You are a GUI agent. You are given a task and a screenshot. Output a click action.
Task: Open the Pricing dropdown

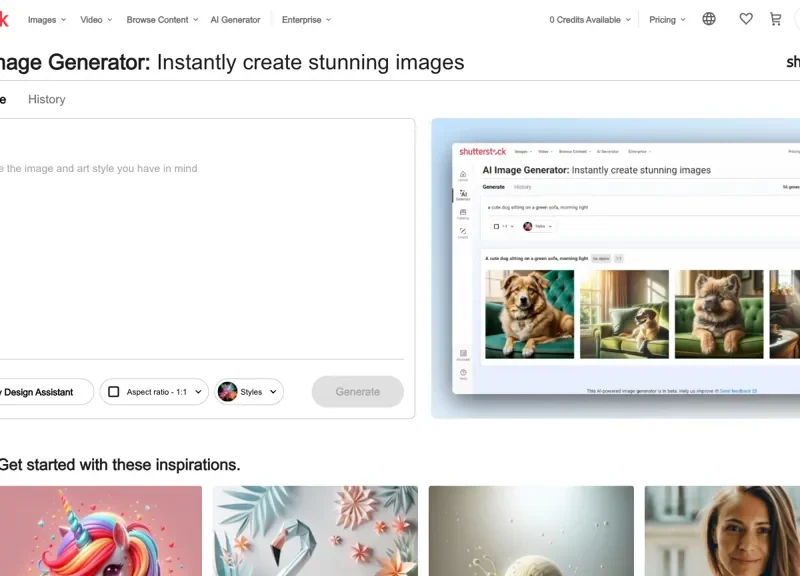point(667,20)
